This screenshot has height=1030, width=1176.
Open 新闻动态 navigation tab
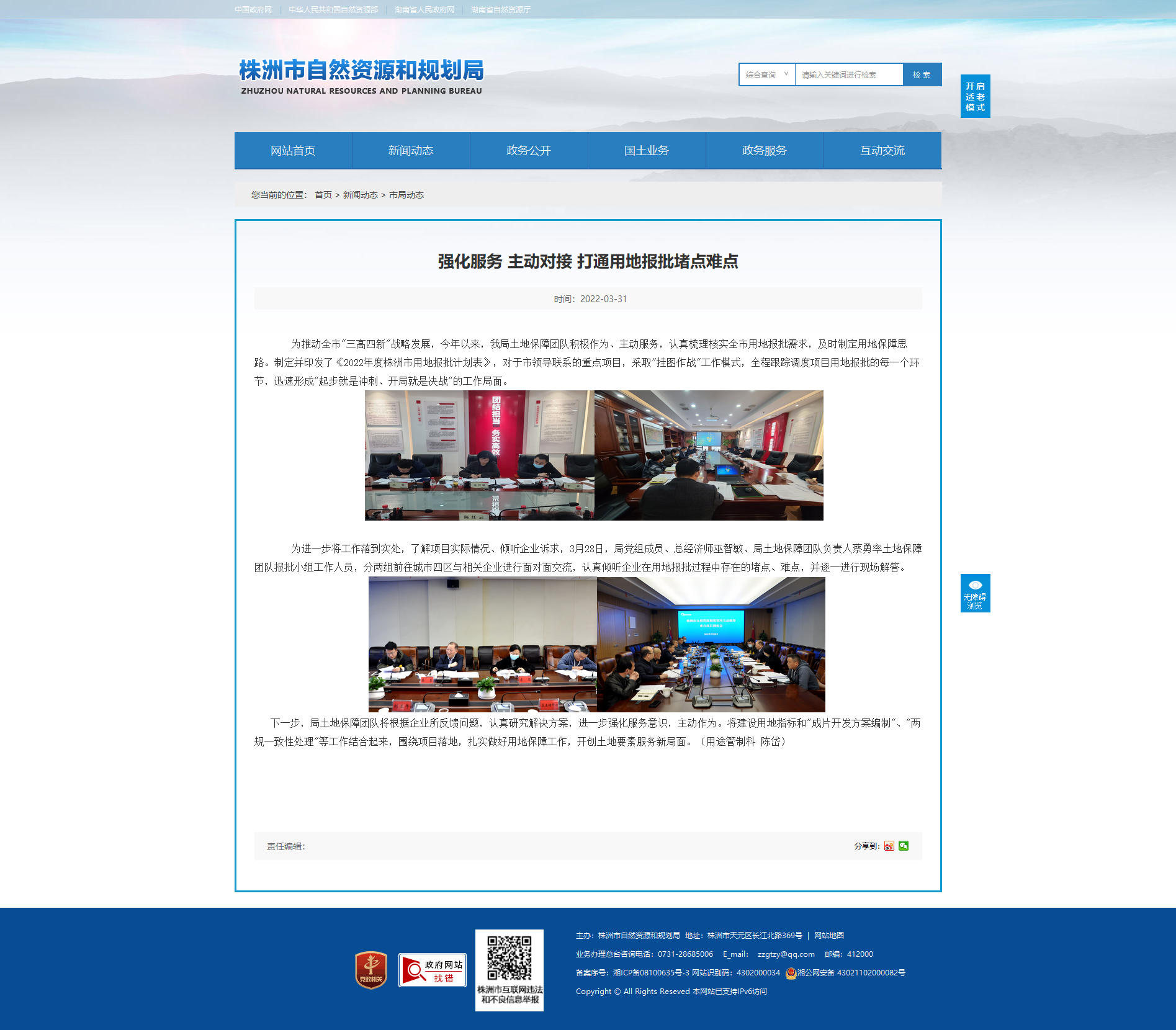(411, 150)
